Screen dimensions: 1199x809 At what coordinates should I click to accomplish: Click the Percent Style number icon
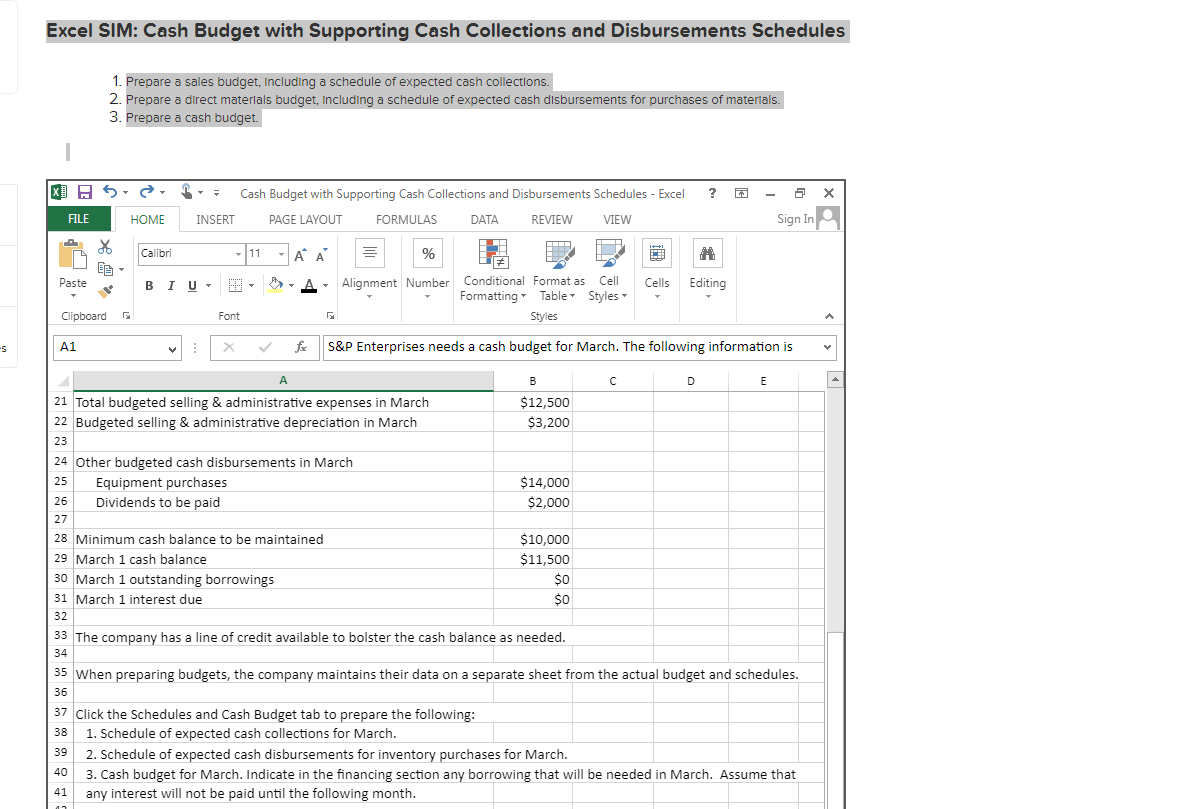[427, 253]
